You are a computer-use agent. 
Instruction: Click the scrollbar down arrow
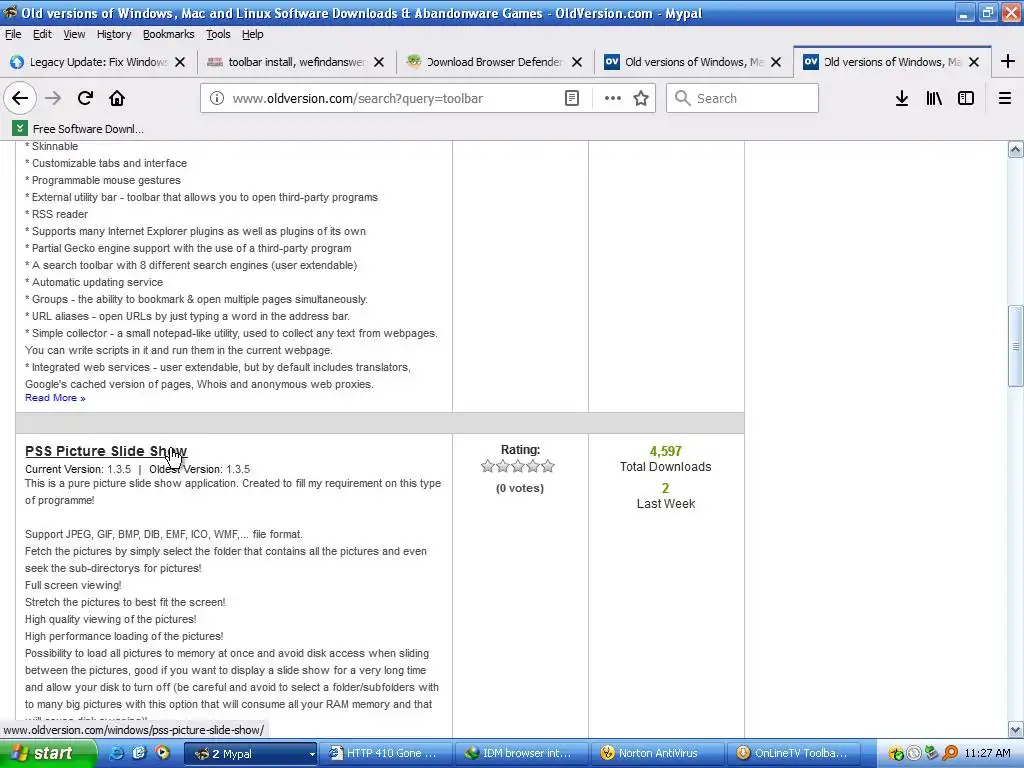pyautogui.click(x=1016, y=729)
